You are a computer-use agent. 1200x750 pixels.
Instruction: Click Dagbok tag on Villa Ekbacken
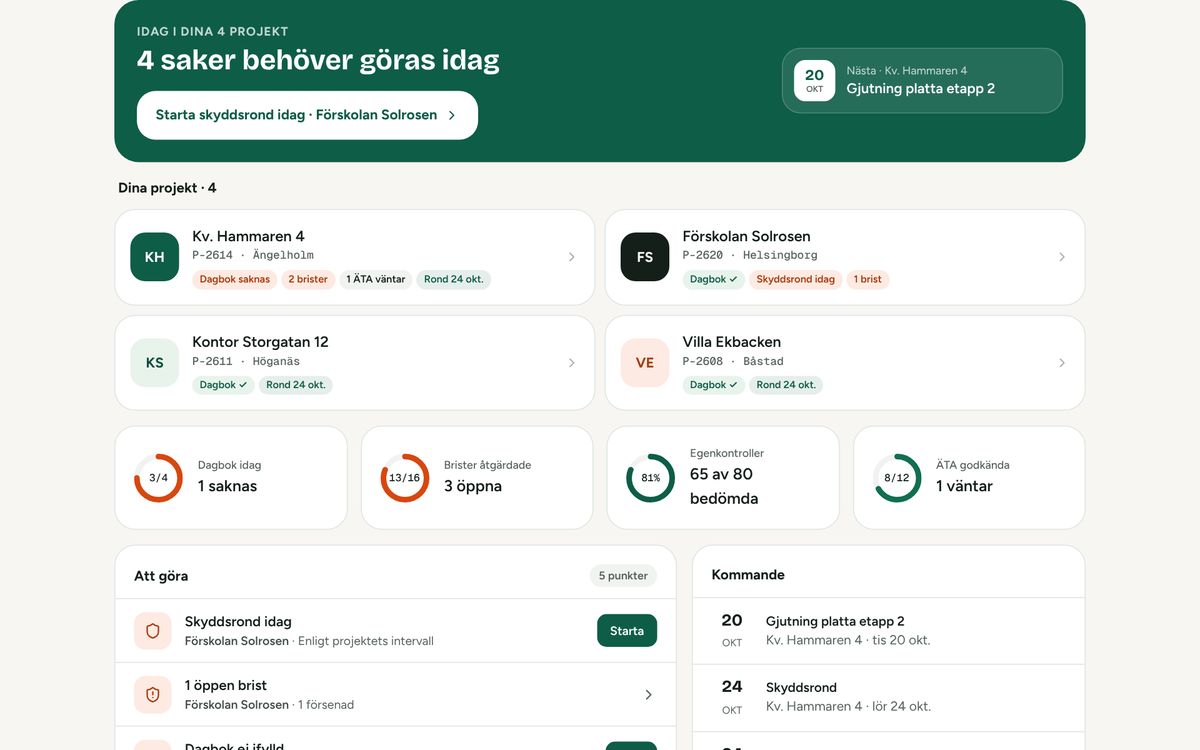pos(714,385)
